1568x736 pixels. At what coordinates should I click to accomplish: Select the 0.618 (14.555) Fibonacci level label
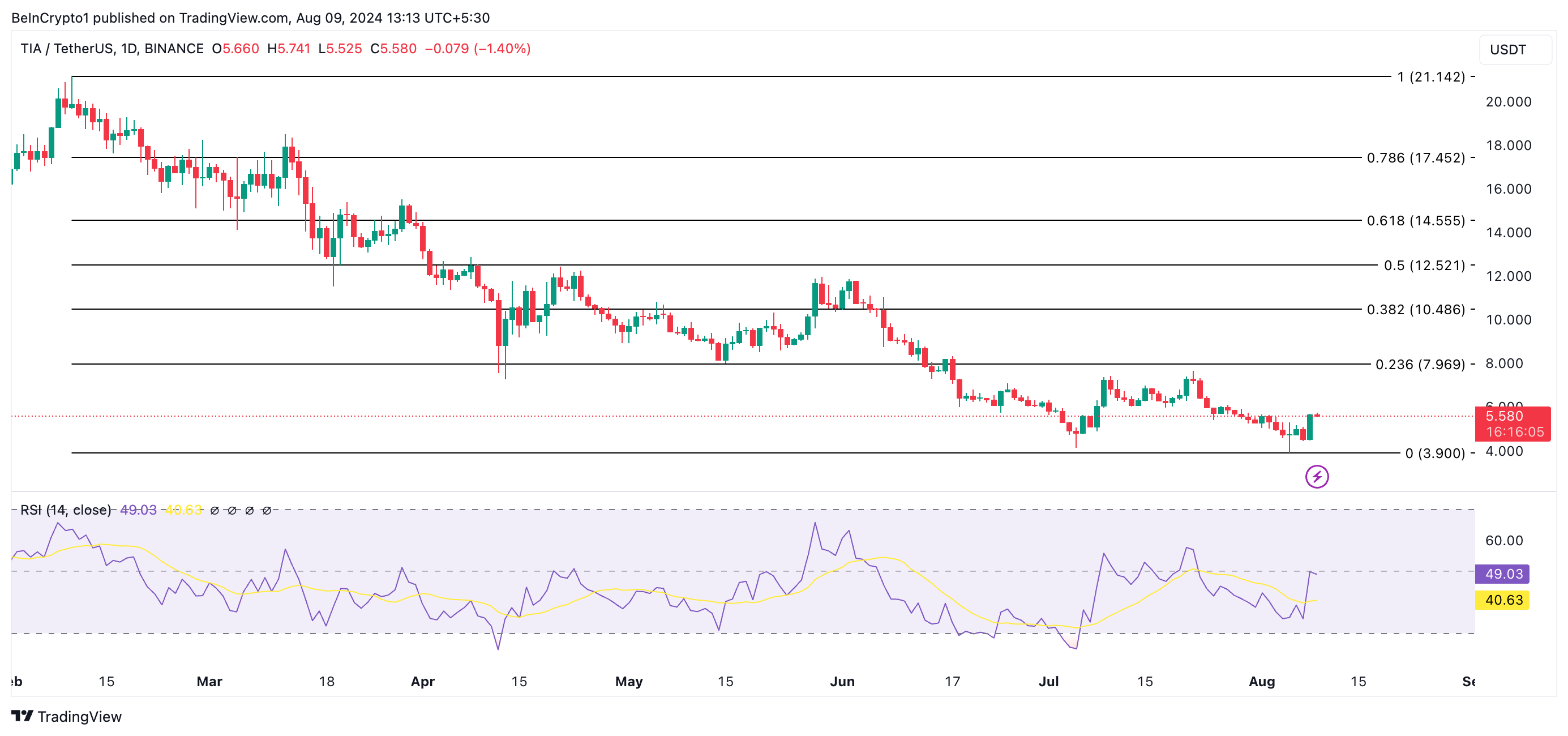[1415, 220]
